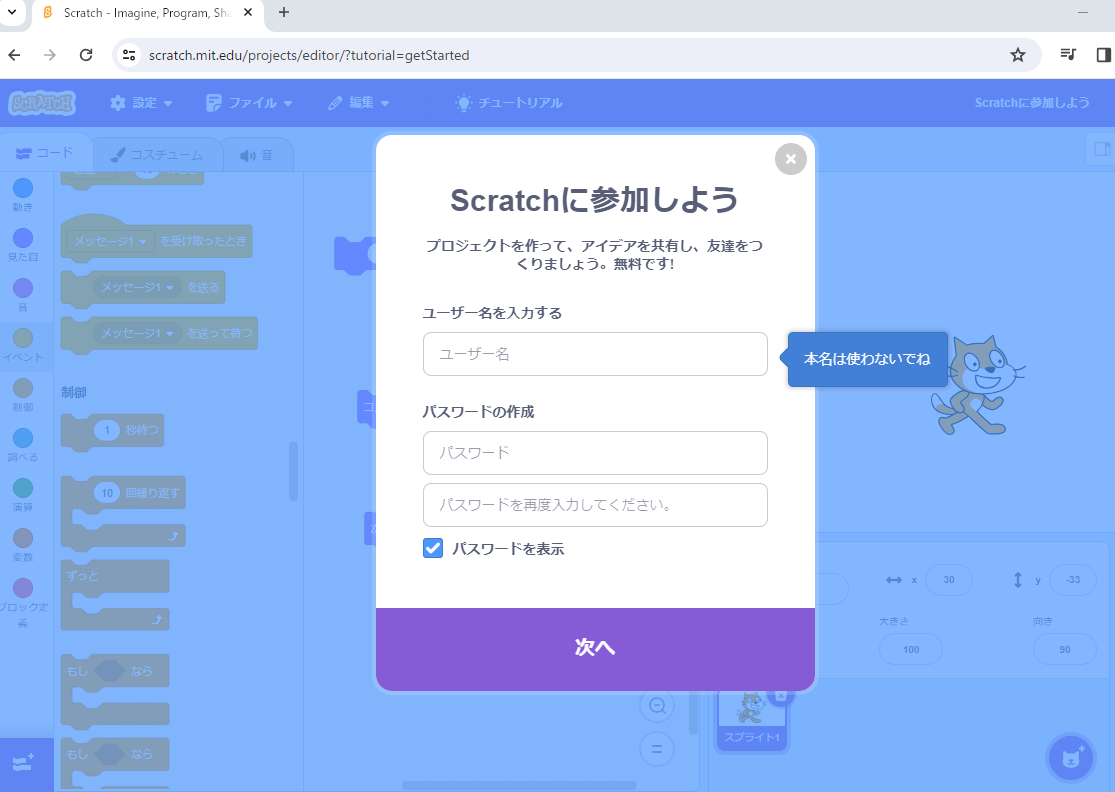Switch to the 音 tab
The image size is (1115, 792).
(x=257, y=154)
